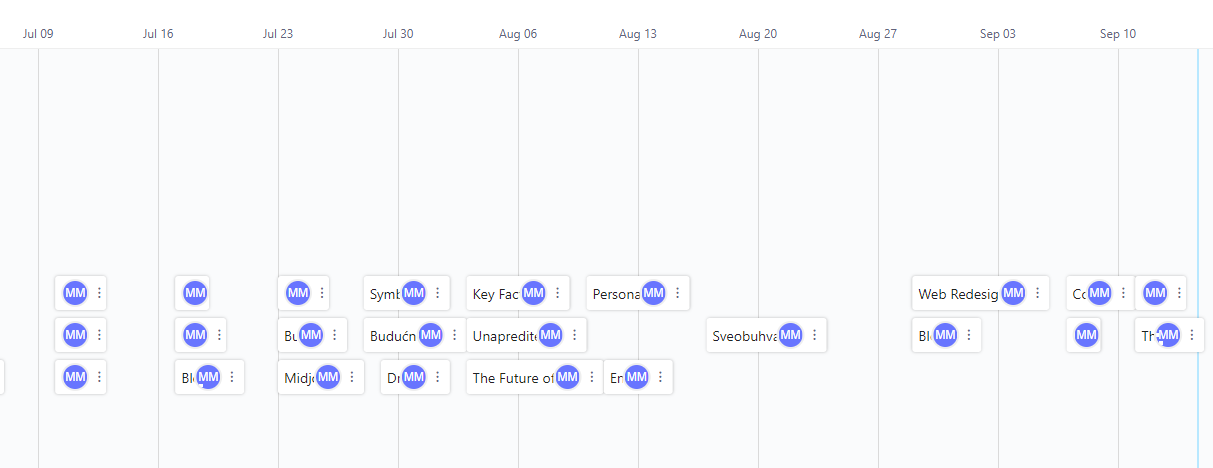Screen dimensions: 1213x468
Task: Open the Unapredite card title
Action: pos(505,336)
